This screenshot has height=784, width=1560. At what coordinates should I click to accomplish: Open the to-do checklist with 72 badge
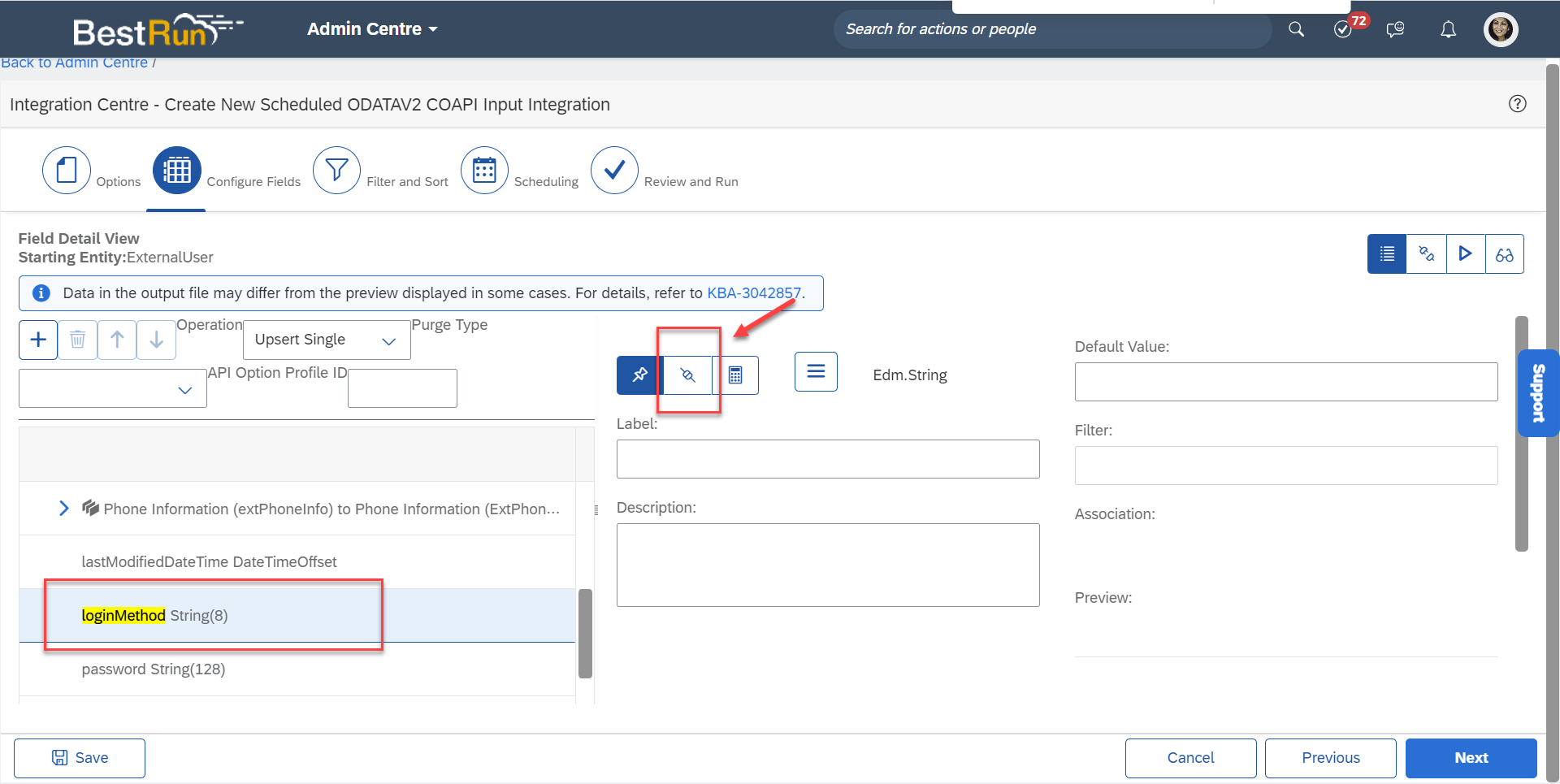pos(1344,29)
